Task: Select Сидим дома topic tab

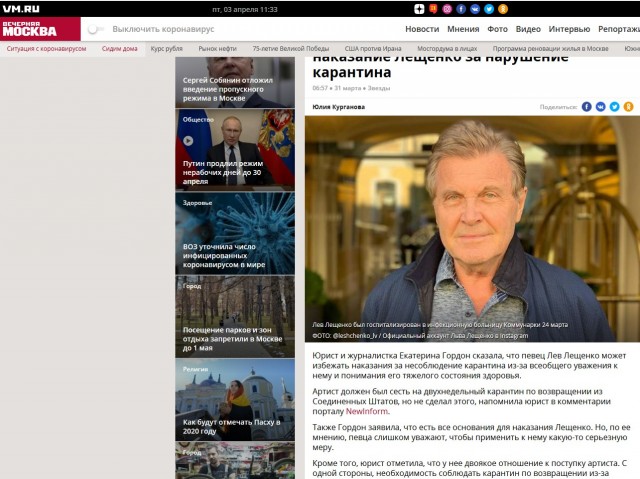Action: click(120, 49)
